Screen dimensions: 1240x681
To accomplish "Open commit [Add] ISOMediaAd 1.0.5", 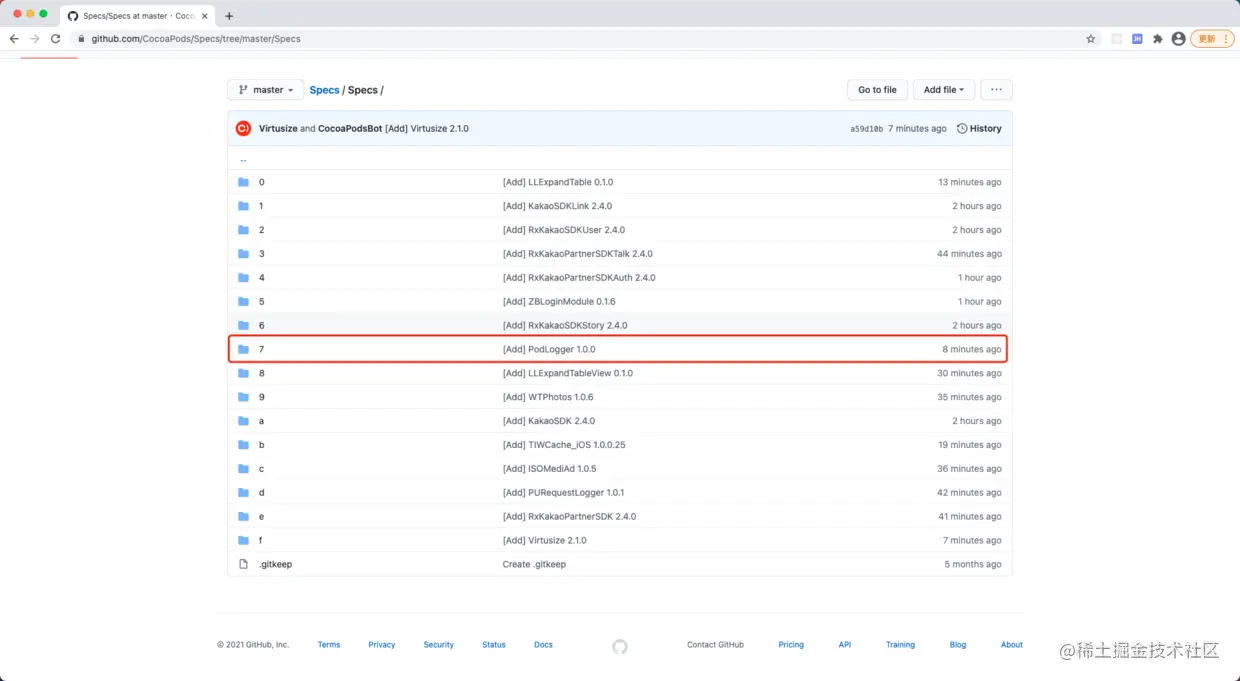I will tap(549, 469).
